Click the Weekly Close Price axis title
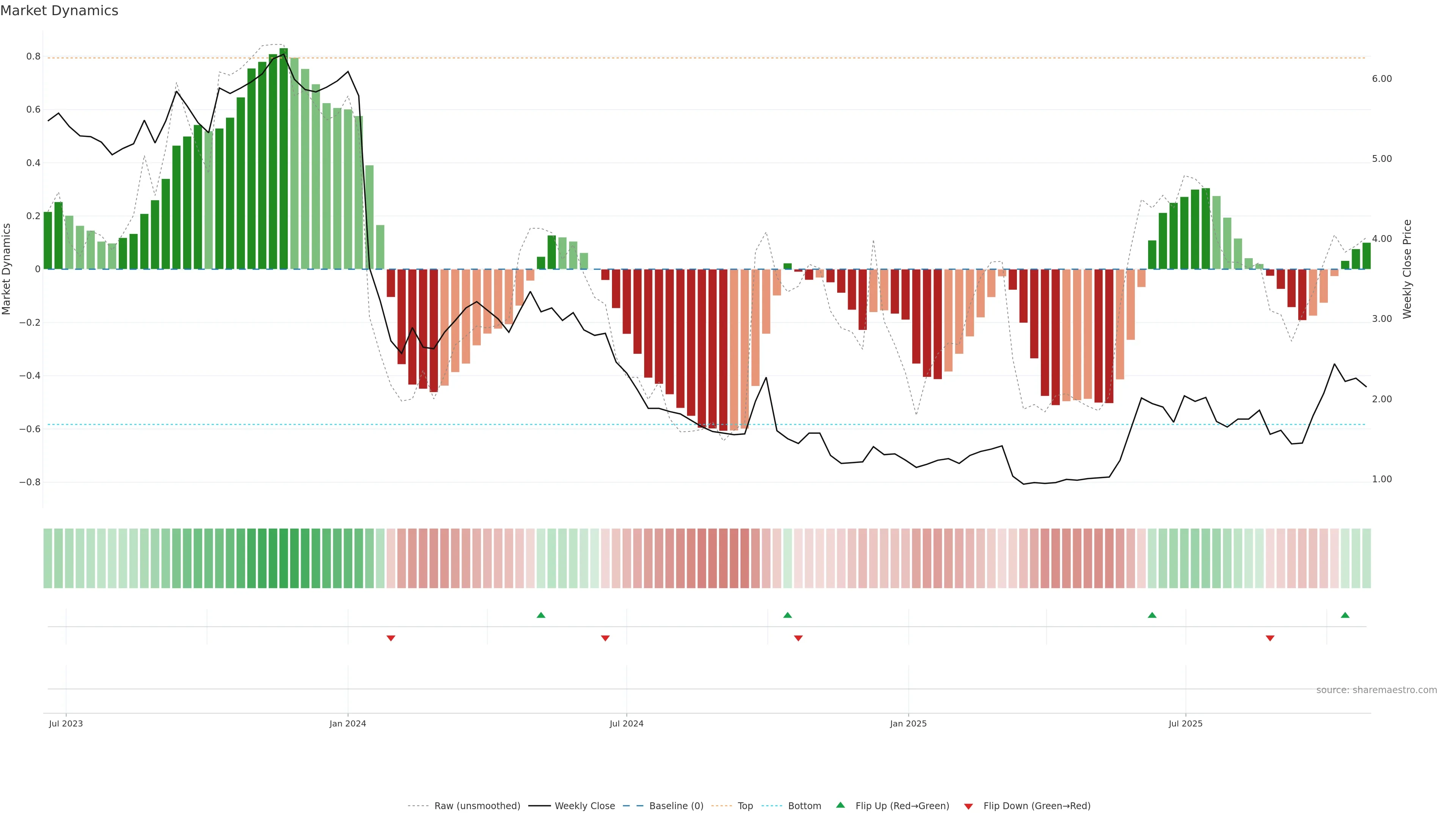This screenshot has width=1456, height=819. click(x=1407, y=269)
